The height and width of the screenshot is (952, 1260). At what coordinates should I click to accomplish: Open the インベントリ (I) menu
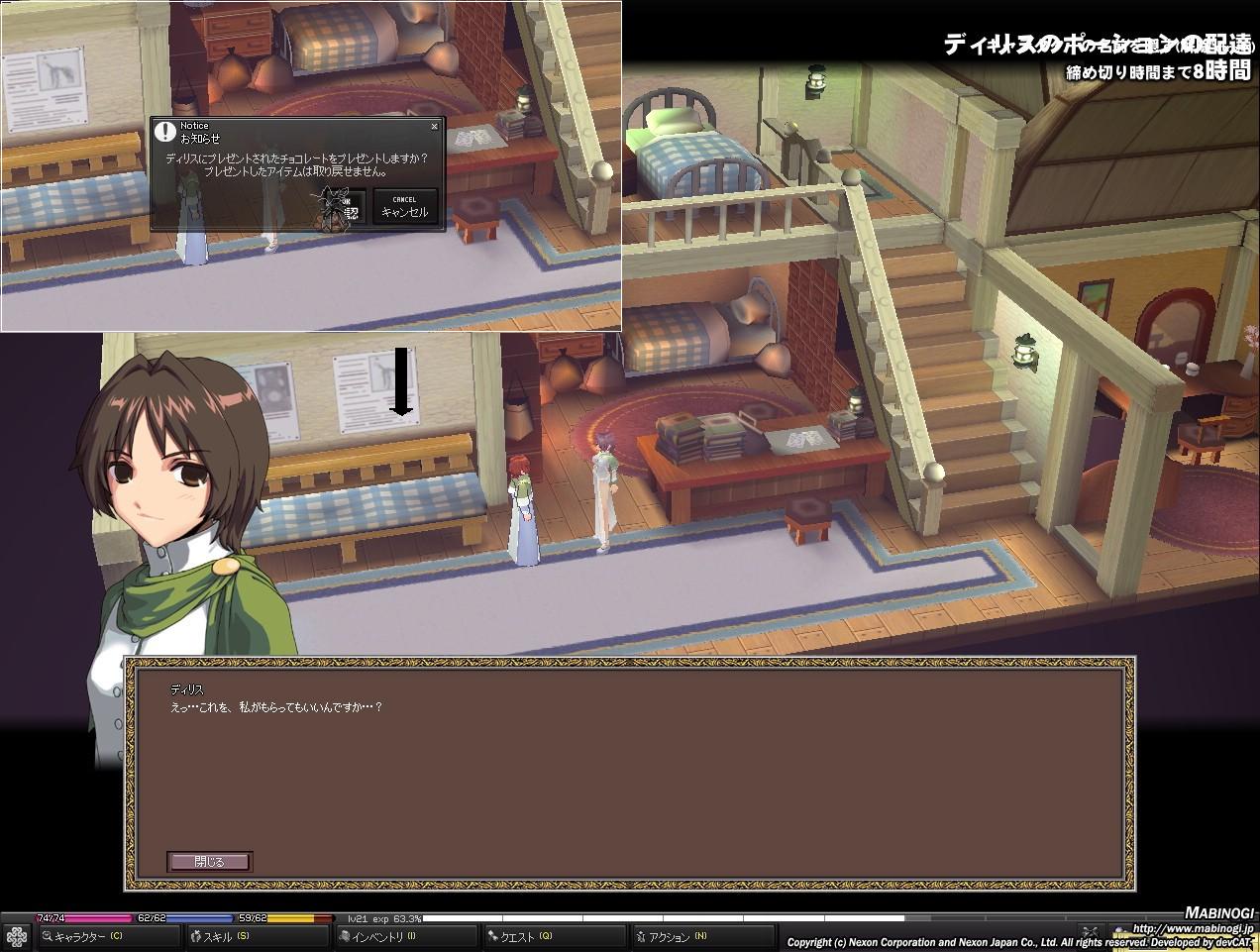(x=405, y=936)
